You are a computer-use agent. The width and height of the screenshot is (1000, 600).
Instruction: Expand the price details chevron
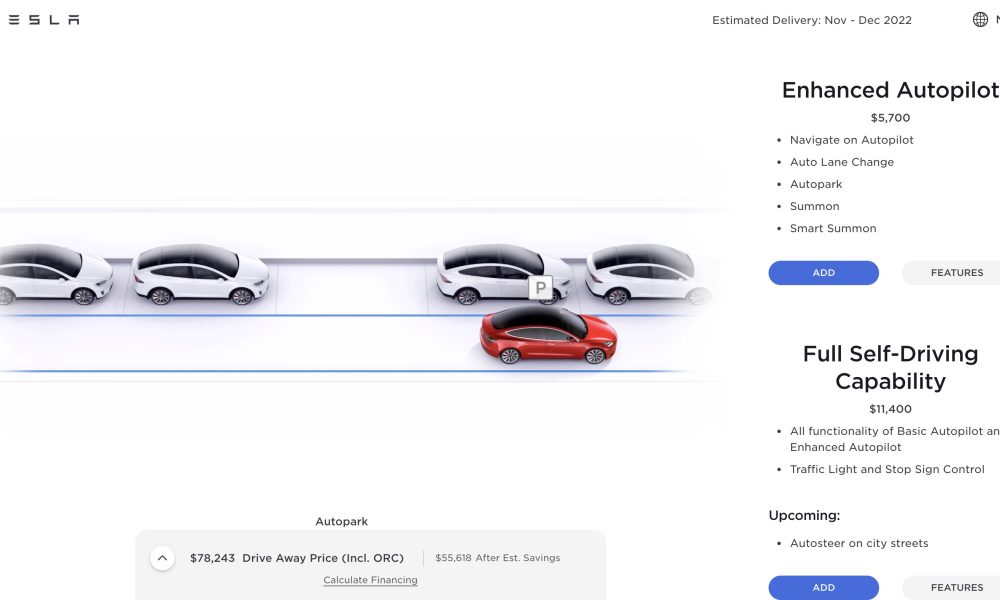point(163,558)
